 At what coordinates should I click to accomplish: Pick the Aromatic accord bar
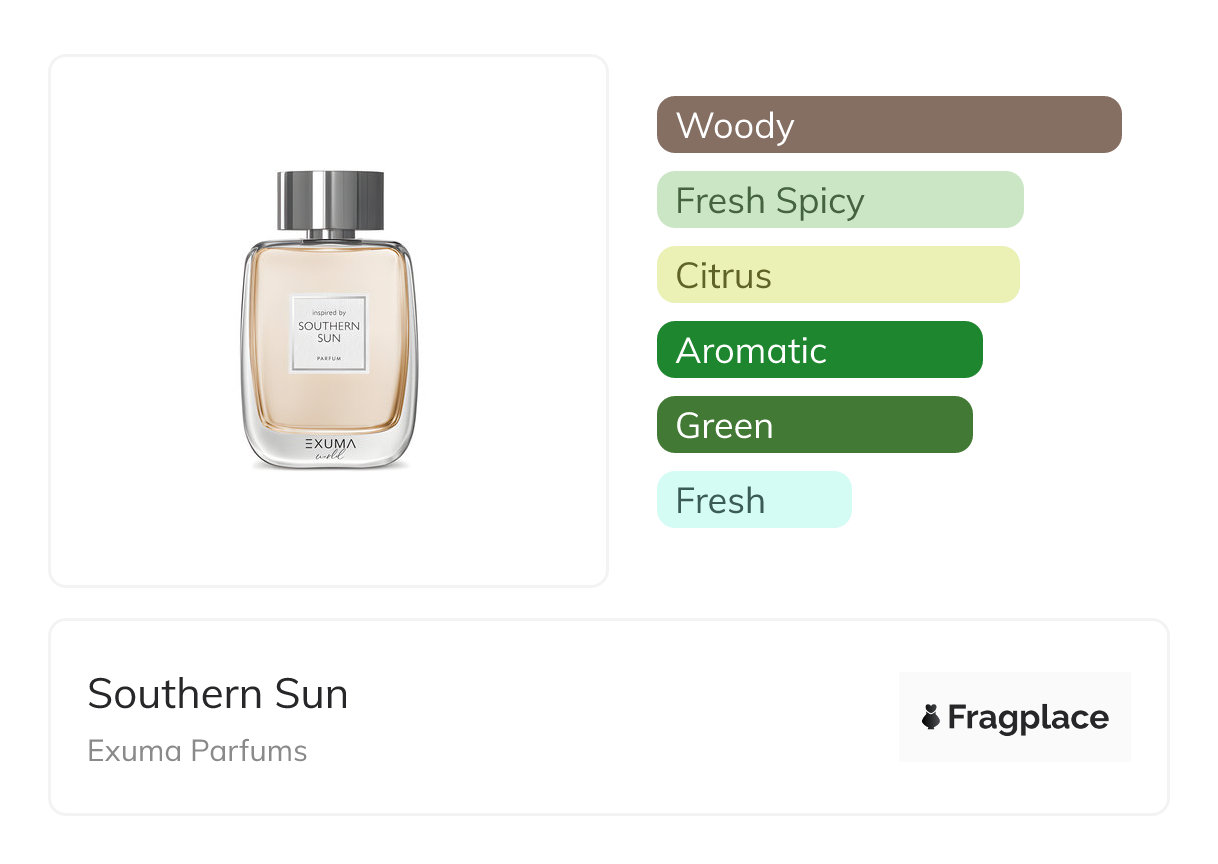[819, 350]
